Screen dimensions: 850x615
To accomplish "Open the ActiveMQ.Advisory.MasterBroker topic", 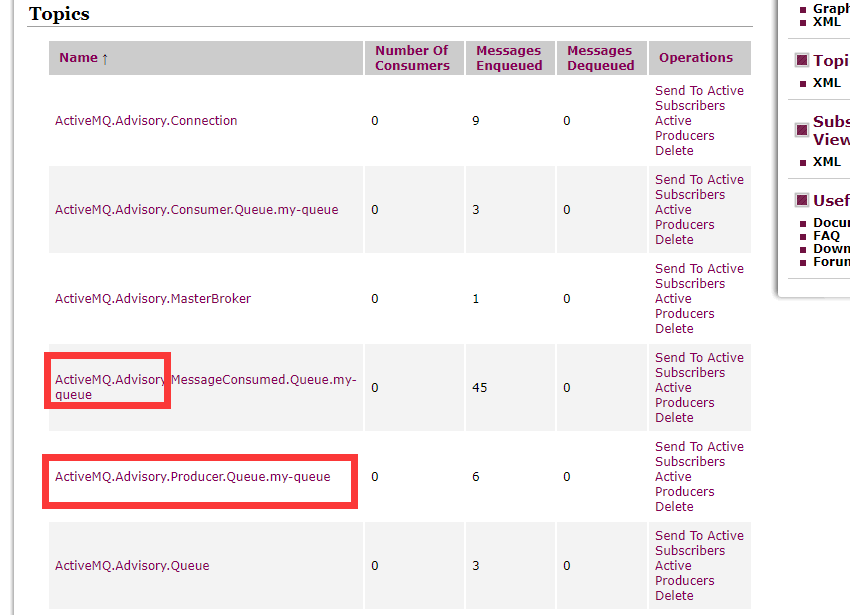I will [x=153, y=298].
